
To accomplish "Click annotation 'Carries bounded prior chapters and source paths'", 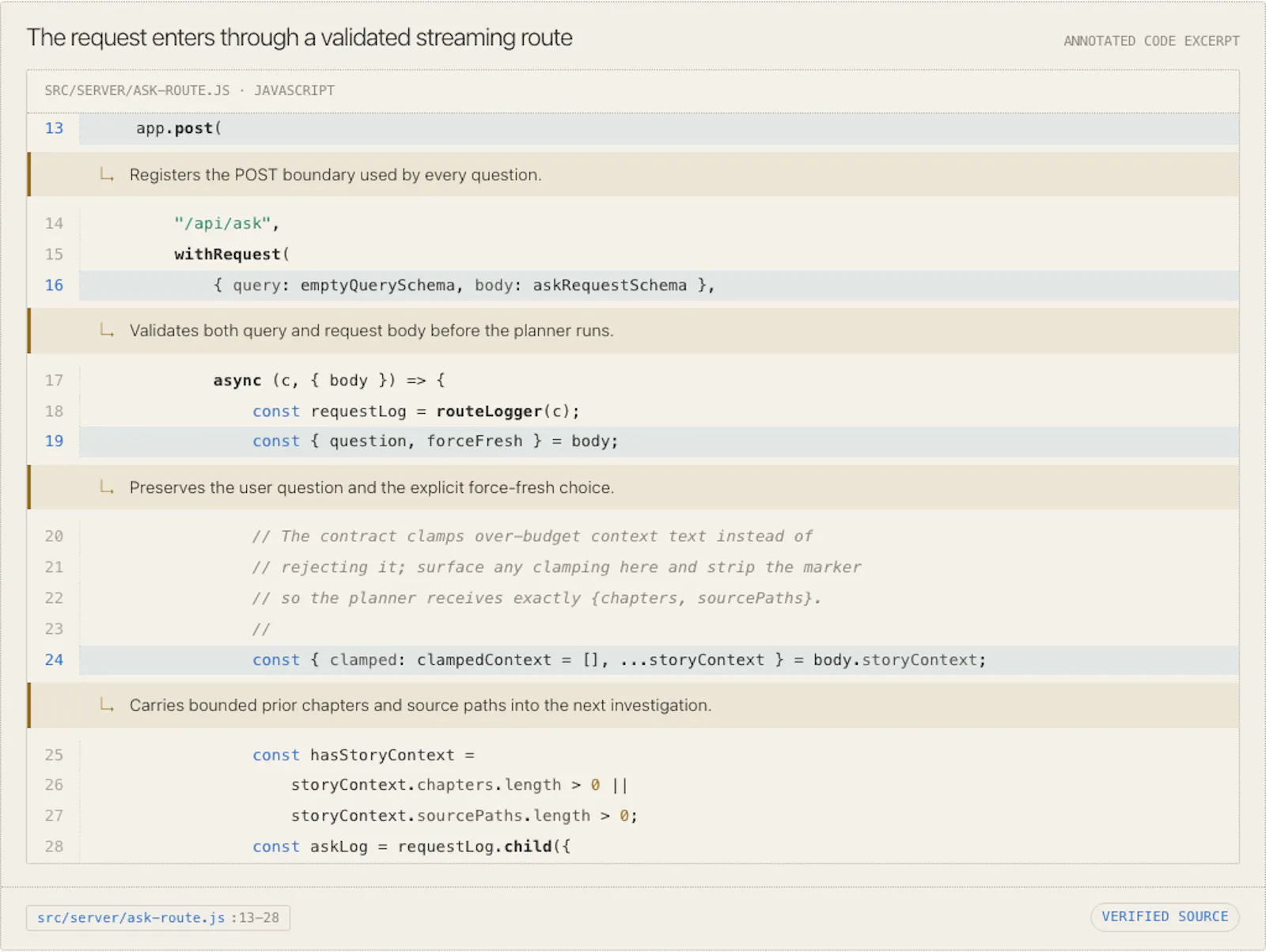I will [x=420, y=705].
